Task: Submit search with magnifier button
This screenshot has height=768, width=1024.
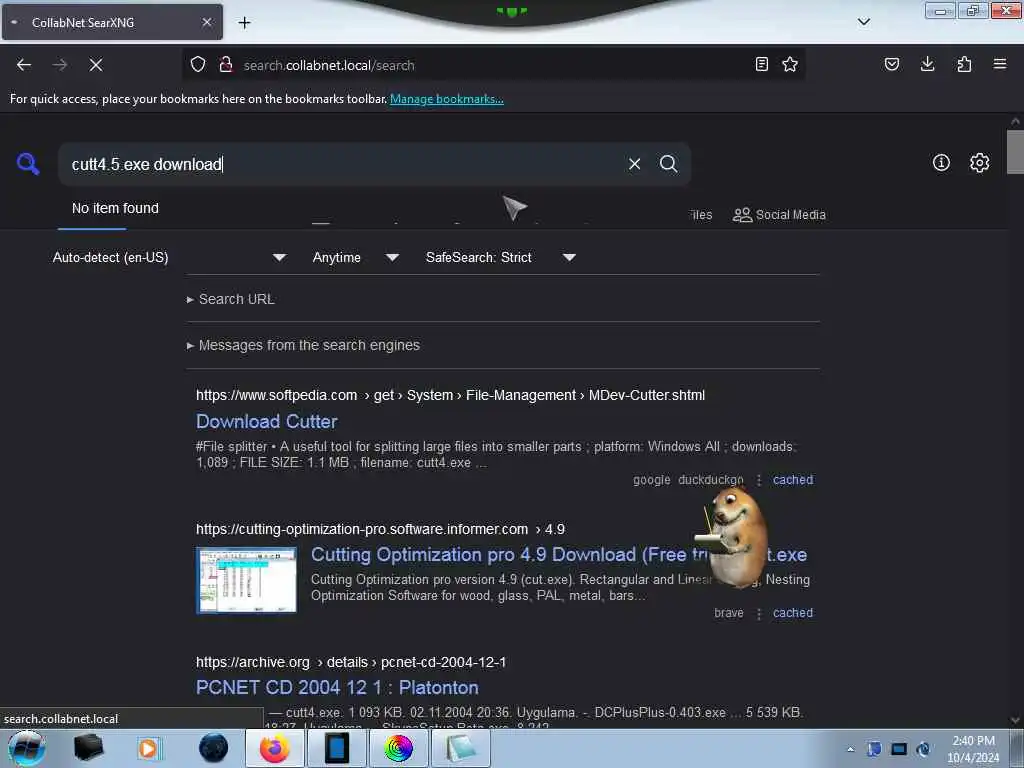Action: [x=668, y=164]
